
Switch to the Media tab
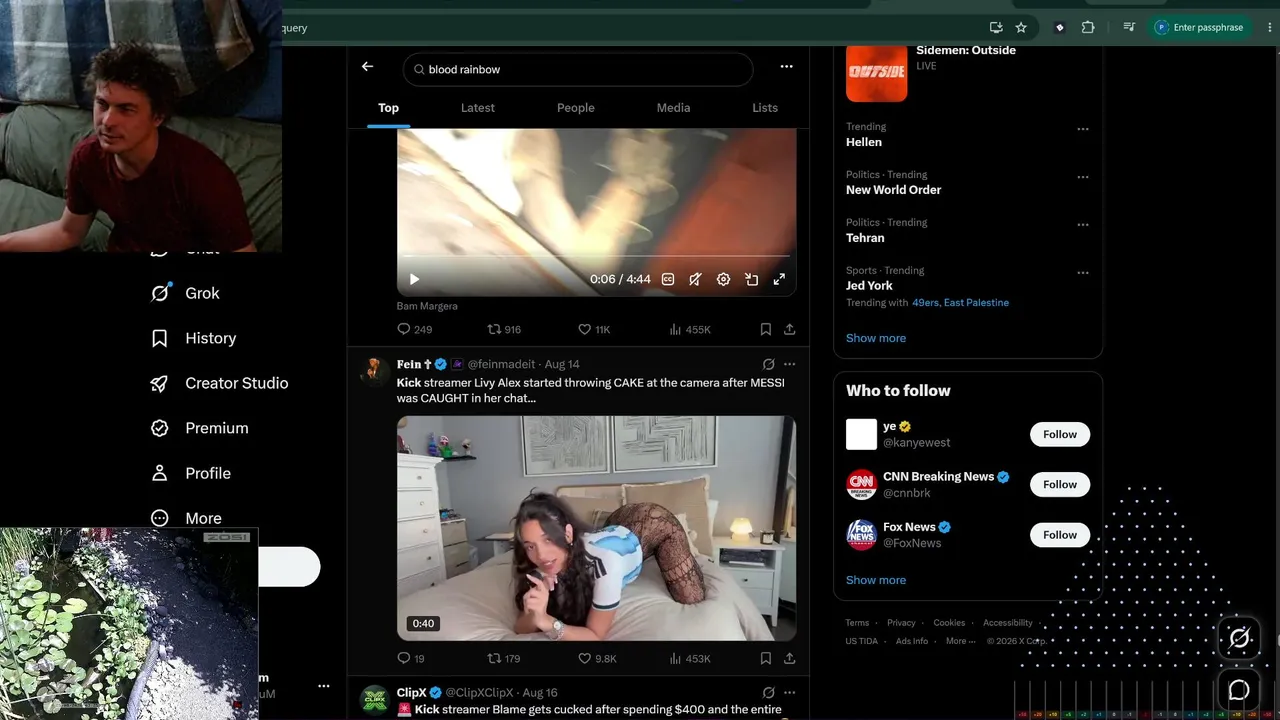(x=674, y=108)
